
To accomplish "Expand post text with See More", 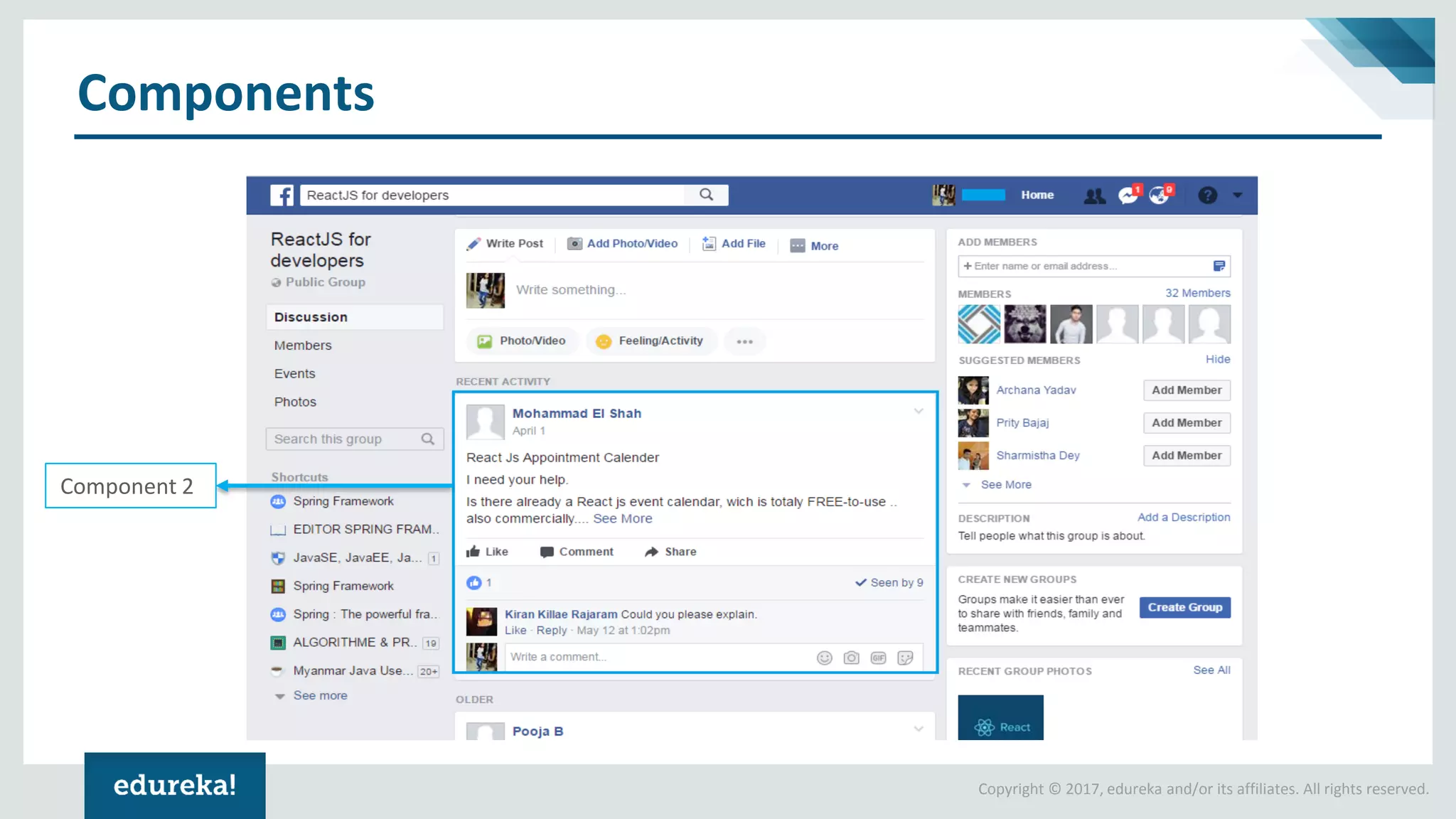I will 623,519.
